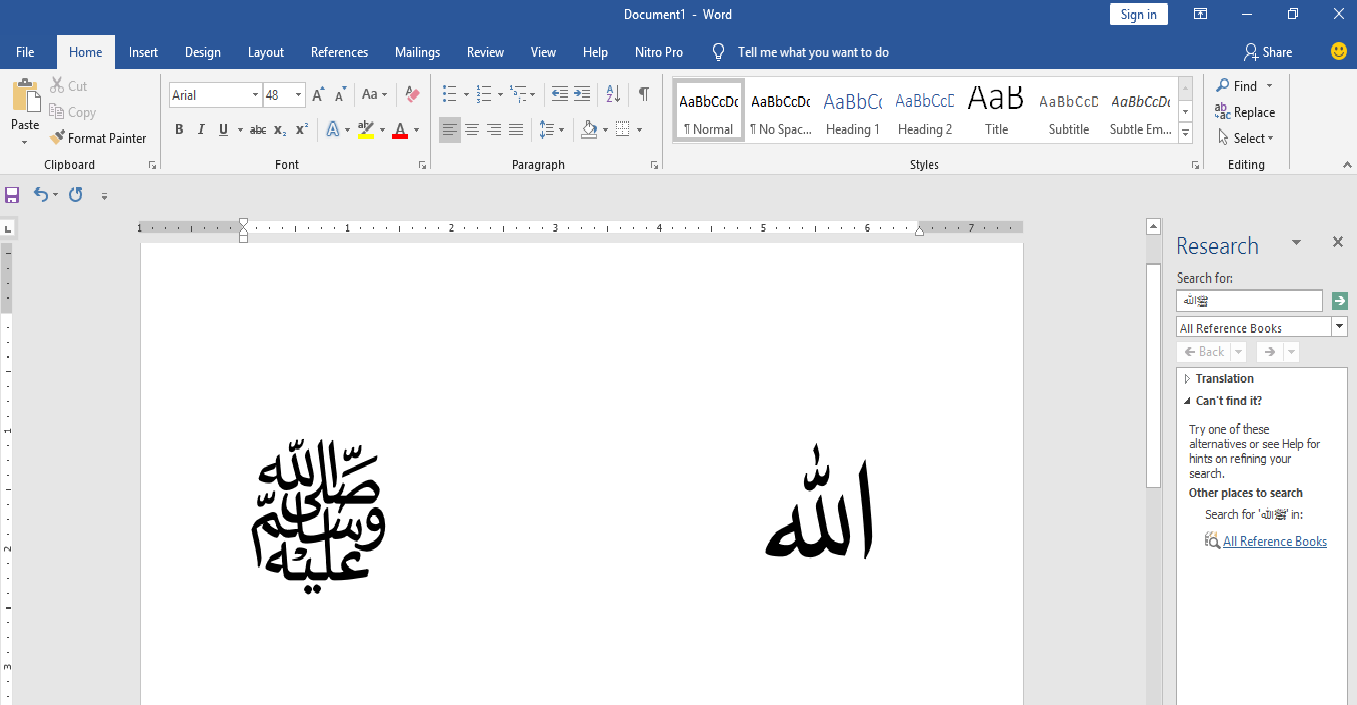Center align paragraph text
This screenshot has height=705, width=1357.
click(x=472, y=129)
